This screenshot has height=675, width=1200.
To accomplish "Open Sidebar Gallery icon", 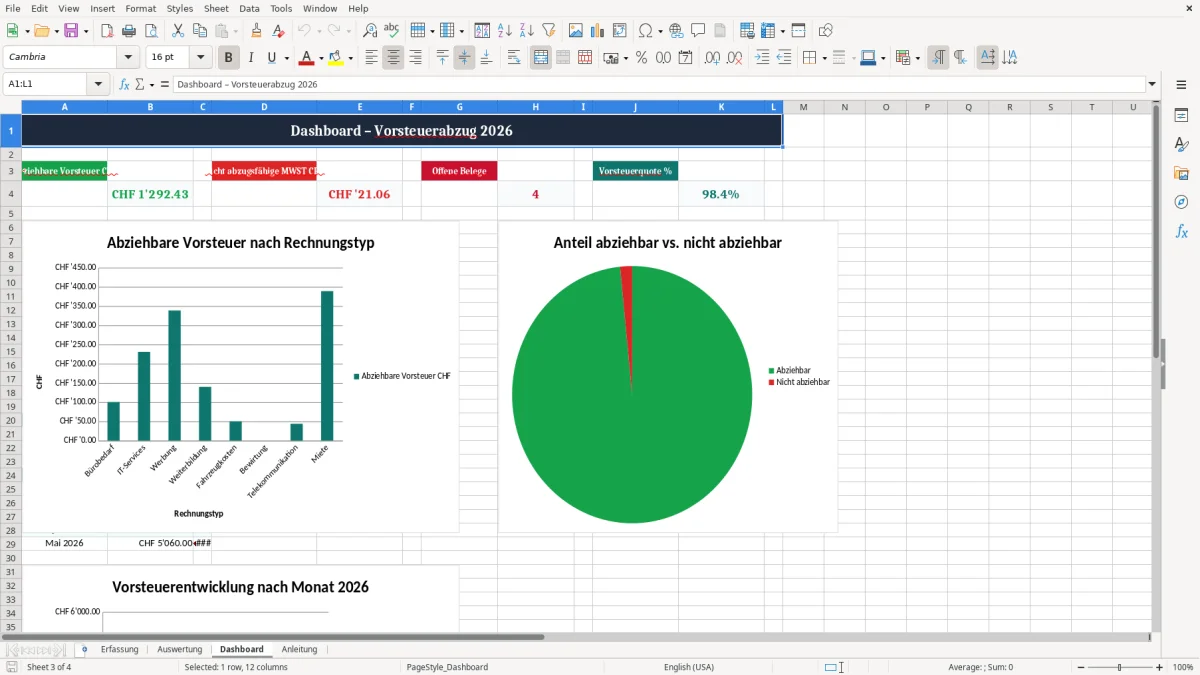I will (x=1181, y=173).
